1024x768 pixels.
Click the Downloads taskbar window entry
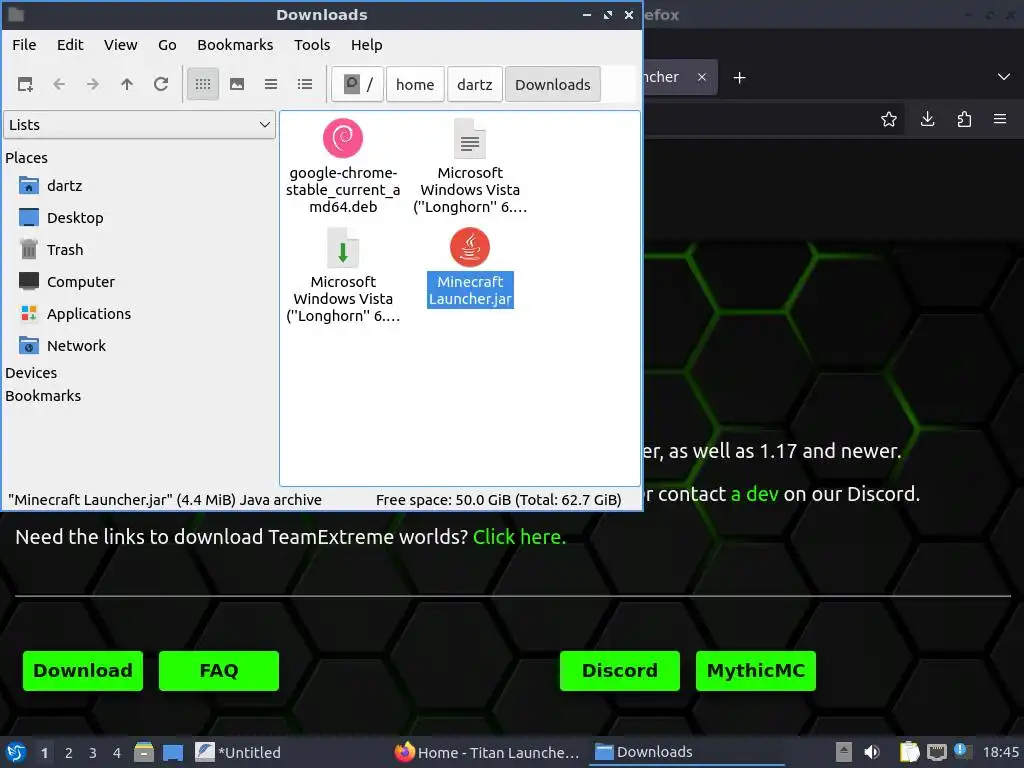[x=686, y=752]
